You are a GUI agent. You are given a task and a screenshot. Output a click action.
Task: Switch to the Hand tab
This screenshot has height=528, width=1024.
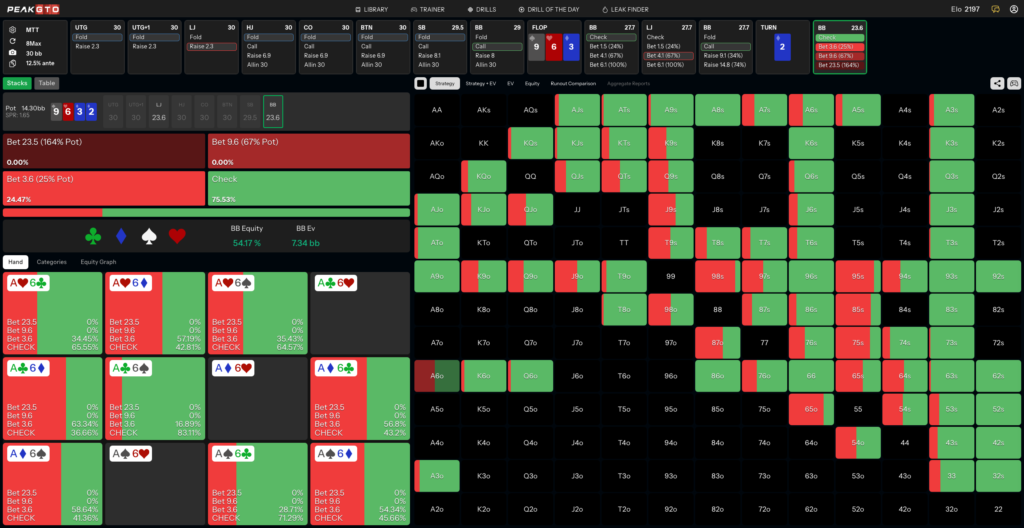16,261
